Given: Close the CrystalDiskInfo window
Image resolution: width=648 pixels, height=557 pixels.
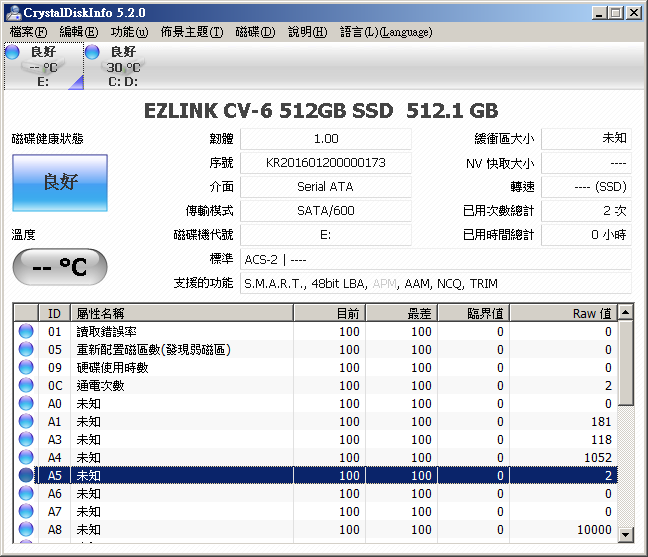Looking at the screenshot, I should pos(634,13).
